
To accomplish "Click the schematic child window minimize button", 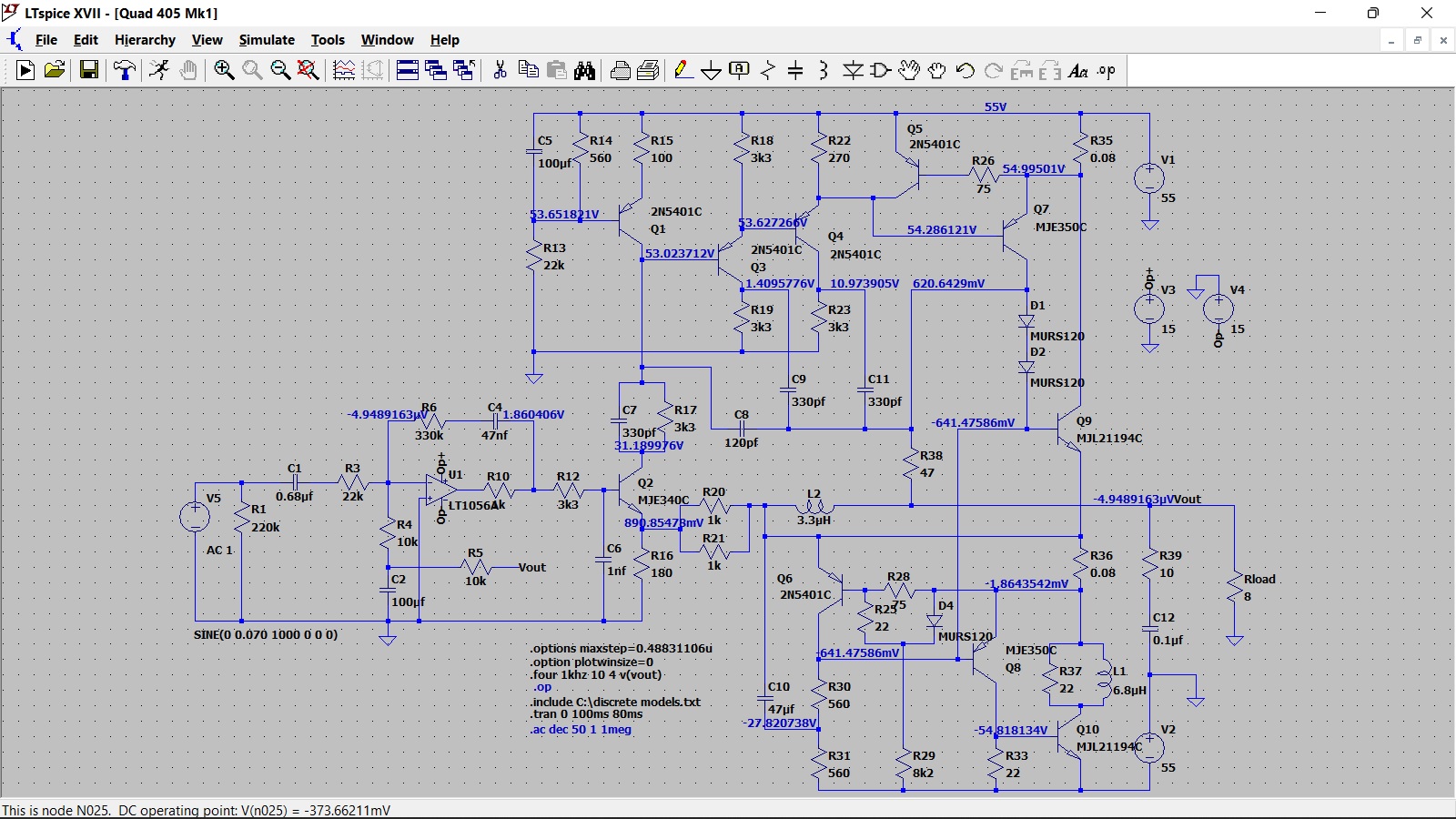I will coord(1391,40).
